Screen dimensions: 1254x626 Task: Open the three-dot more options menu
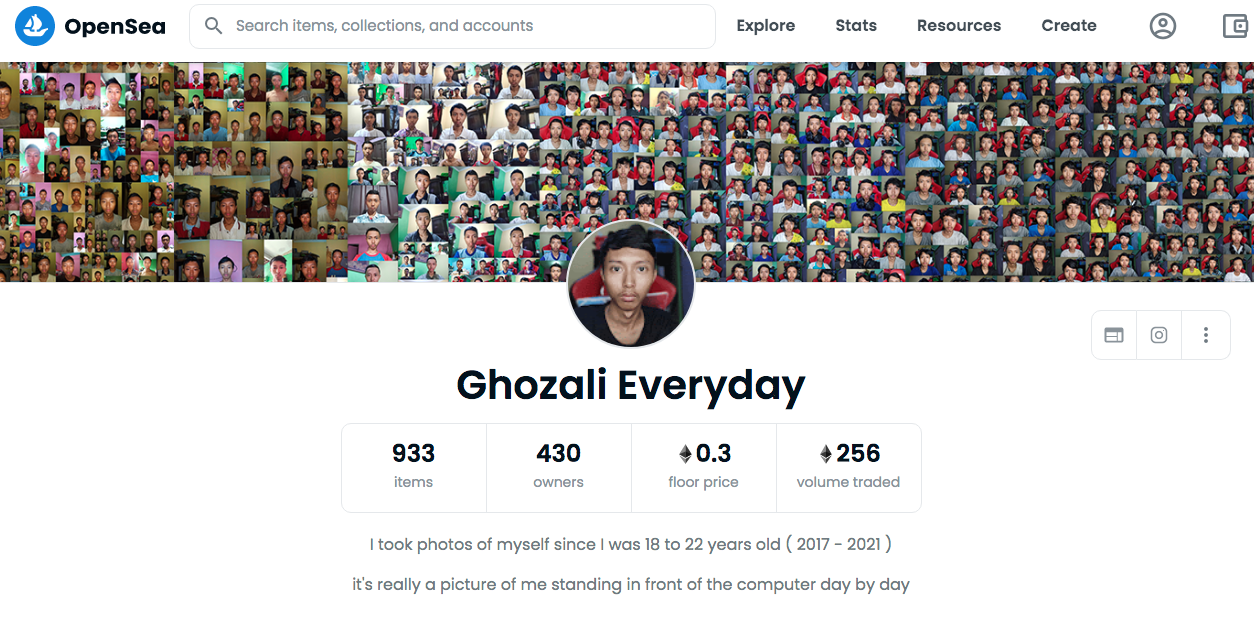(1206, 335)
